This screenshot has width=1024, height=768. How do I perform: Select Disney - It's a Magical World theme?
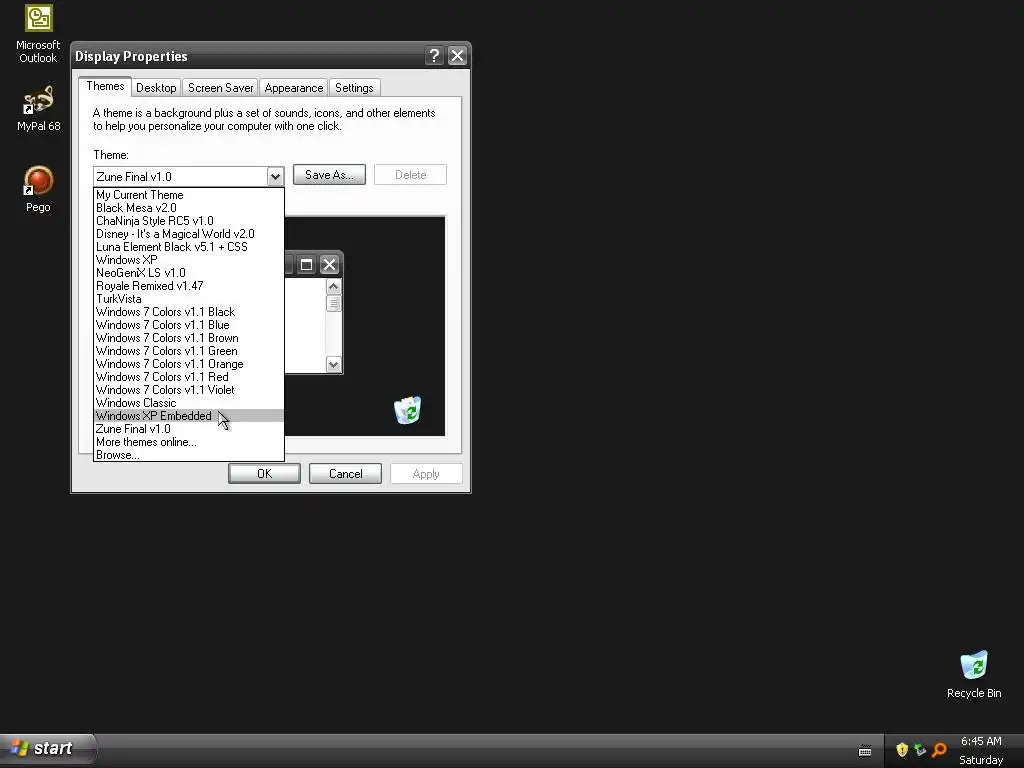(x=189, y=234)
